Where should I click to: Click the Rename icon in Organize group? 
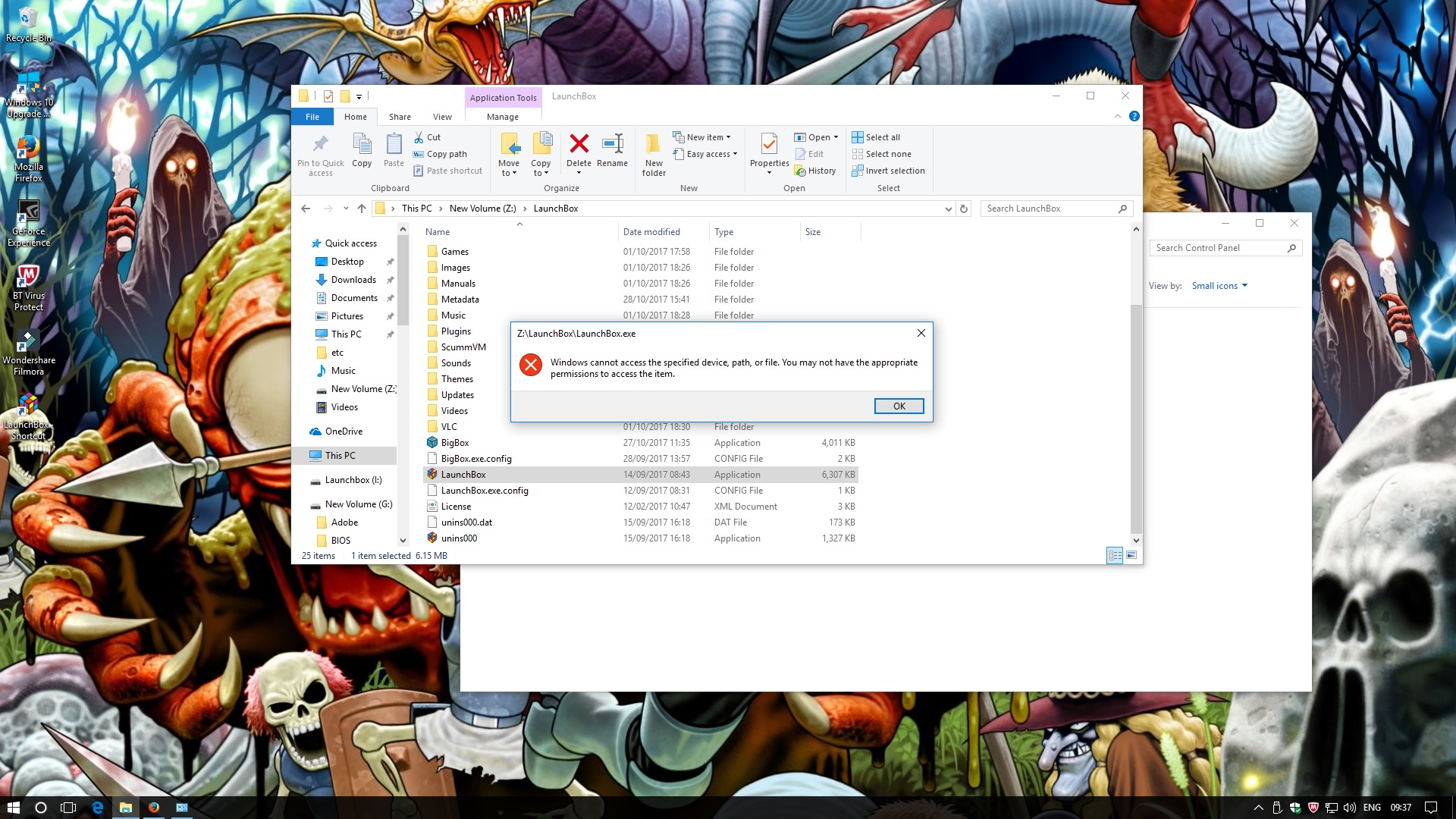[x=612, y=143]
